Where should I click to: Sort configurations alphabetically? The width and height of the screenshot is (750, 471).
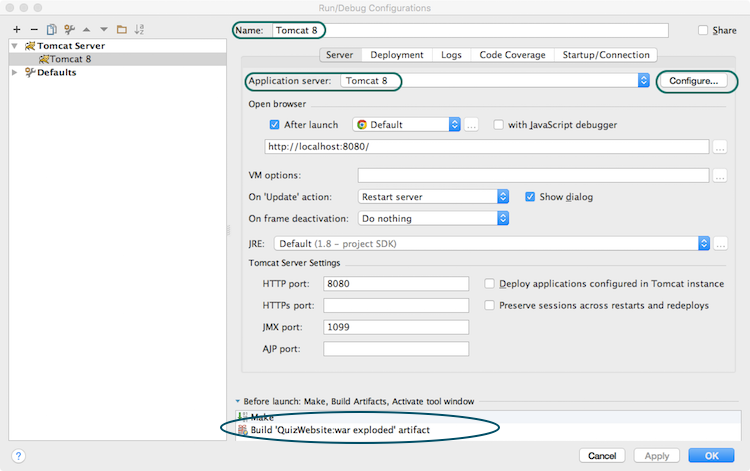[139, 30]
